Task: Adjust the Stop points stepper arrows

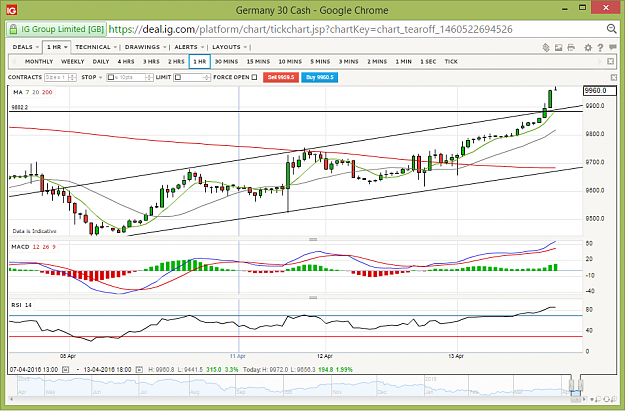Action: pos(149,77)
